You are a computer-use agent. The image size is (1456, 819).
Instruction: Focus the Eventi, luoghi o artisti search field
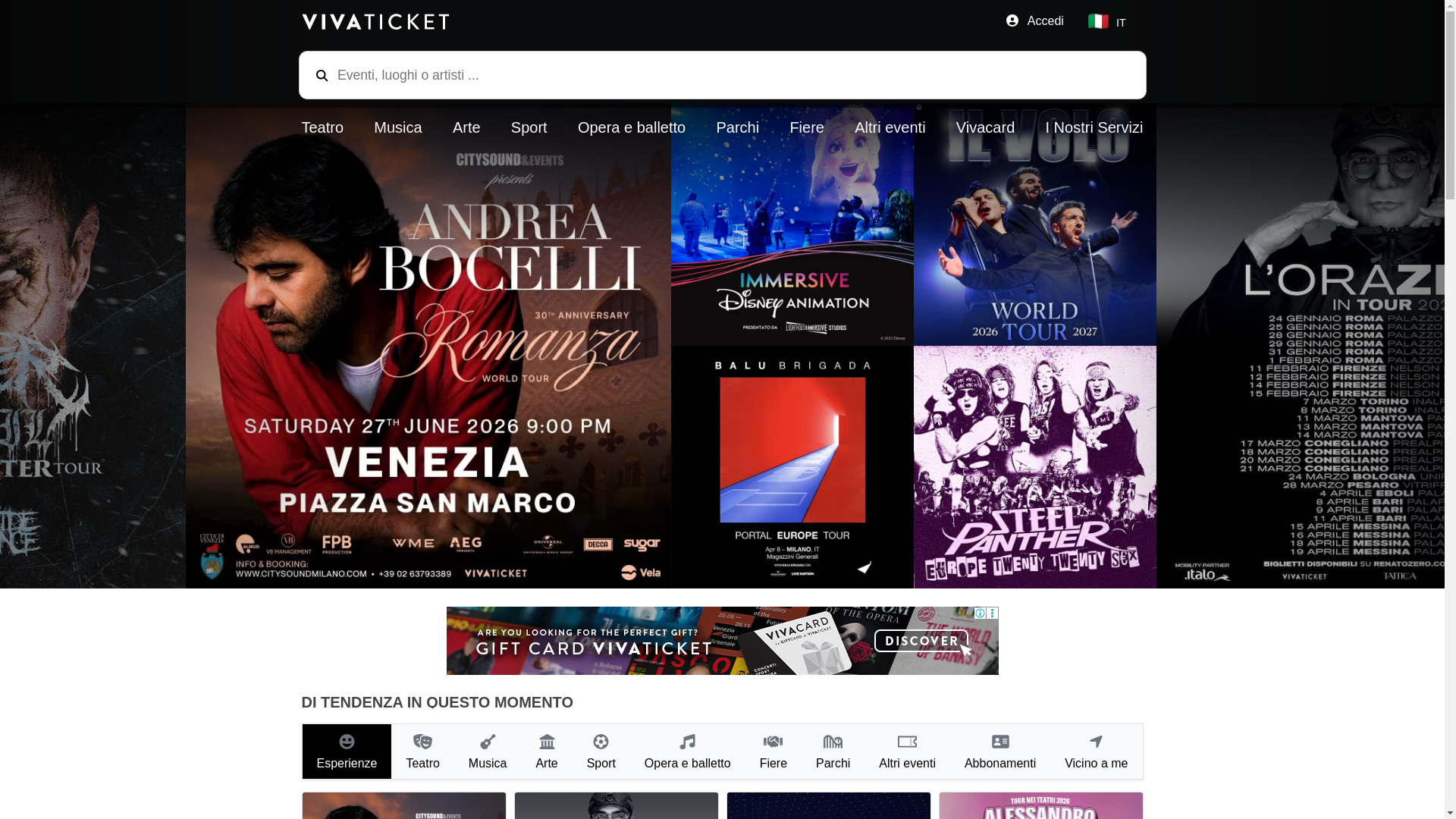point(722,75)
